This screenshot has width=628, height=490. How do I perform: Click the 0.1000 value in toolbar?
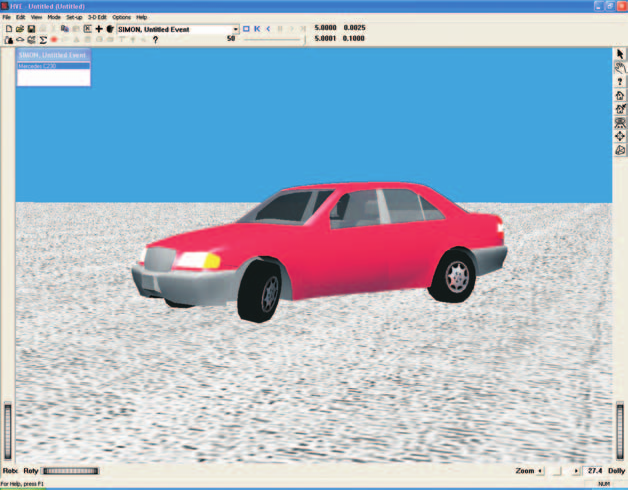pyautogui.click(x=354, y=38)
